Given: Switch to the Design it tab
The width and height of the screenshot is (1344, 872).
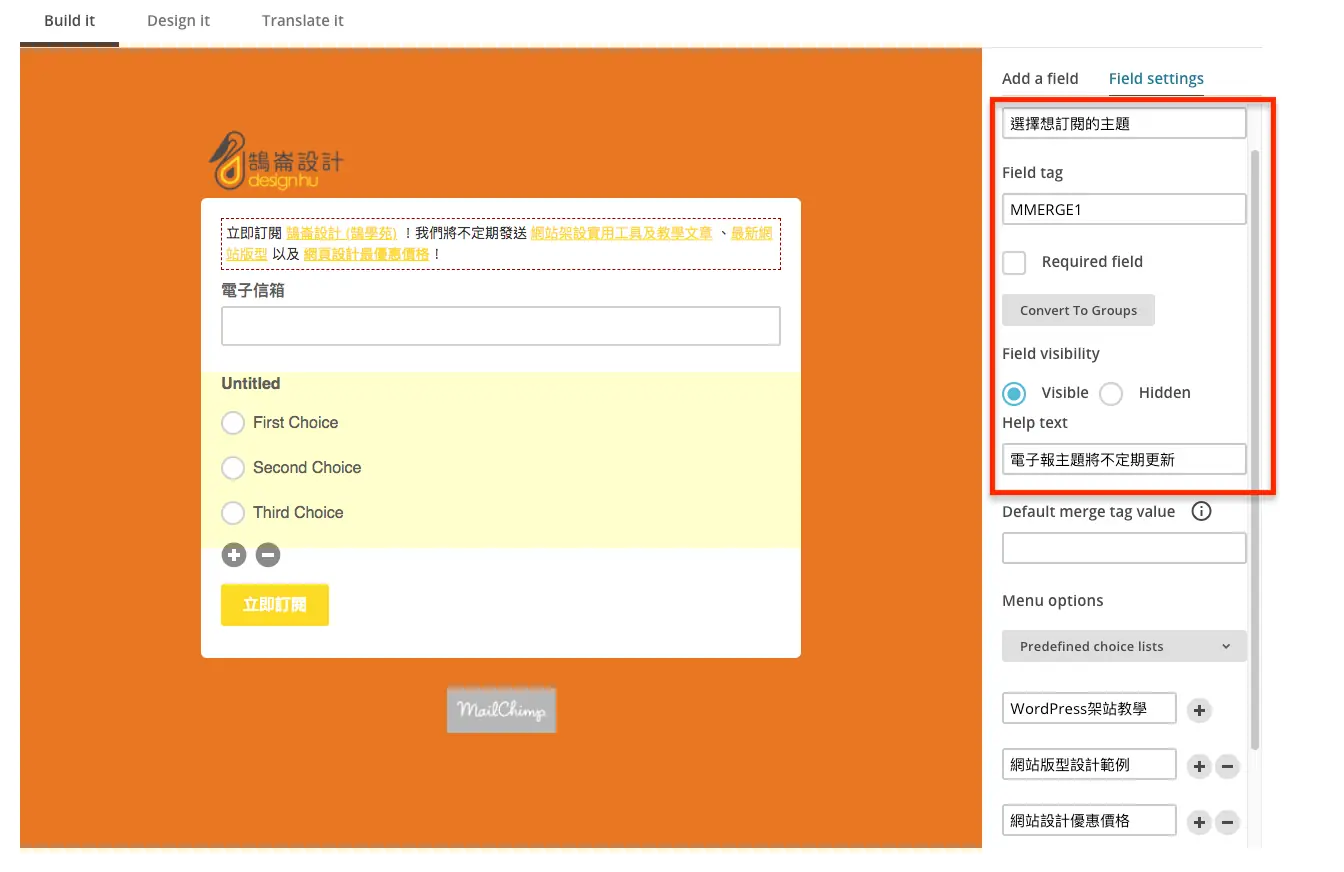Looking at the screenshot, I should point(178,21).
